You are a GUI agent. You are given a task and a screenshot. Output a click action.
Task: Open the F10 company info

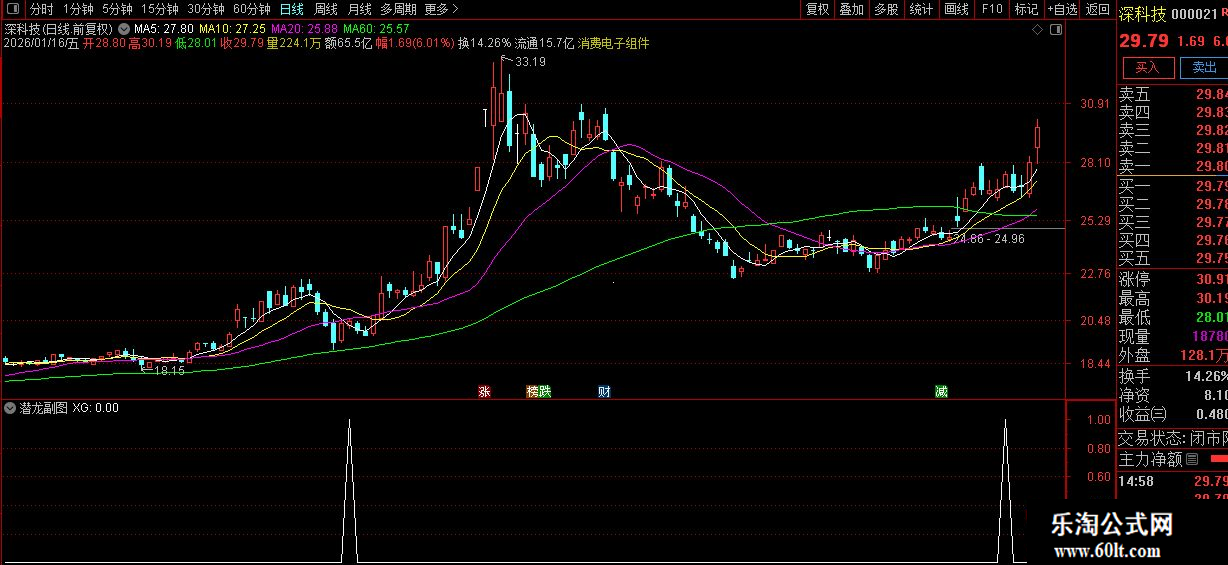992,9
